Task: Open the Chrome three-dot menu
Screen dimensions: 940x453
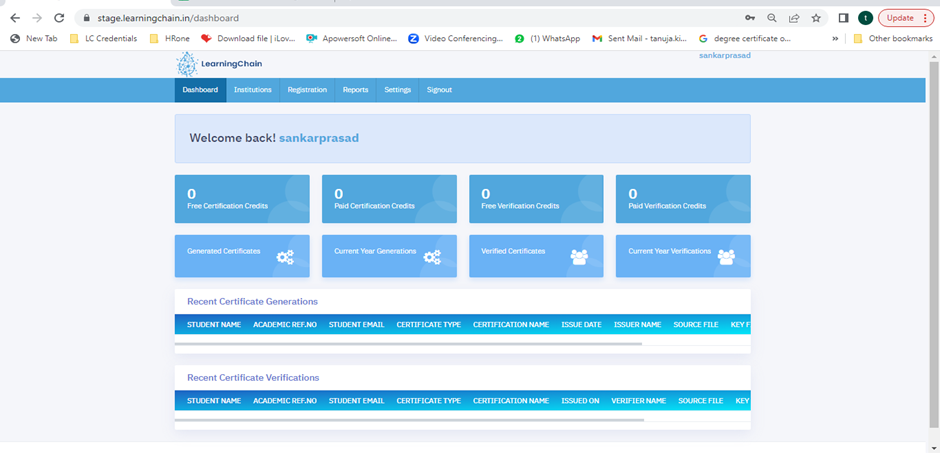Action: click(925, 18)
